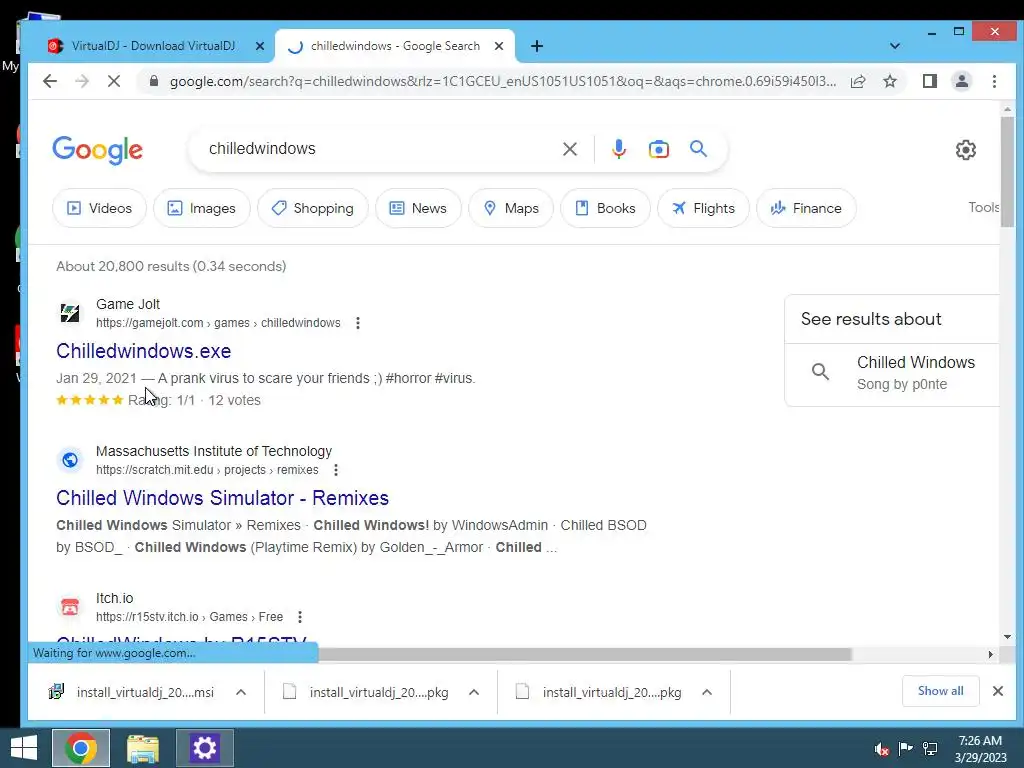Click the vertical scrollbar thumb
This screenshot has width=1024, height=768.
[1007, 171]
